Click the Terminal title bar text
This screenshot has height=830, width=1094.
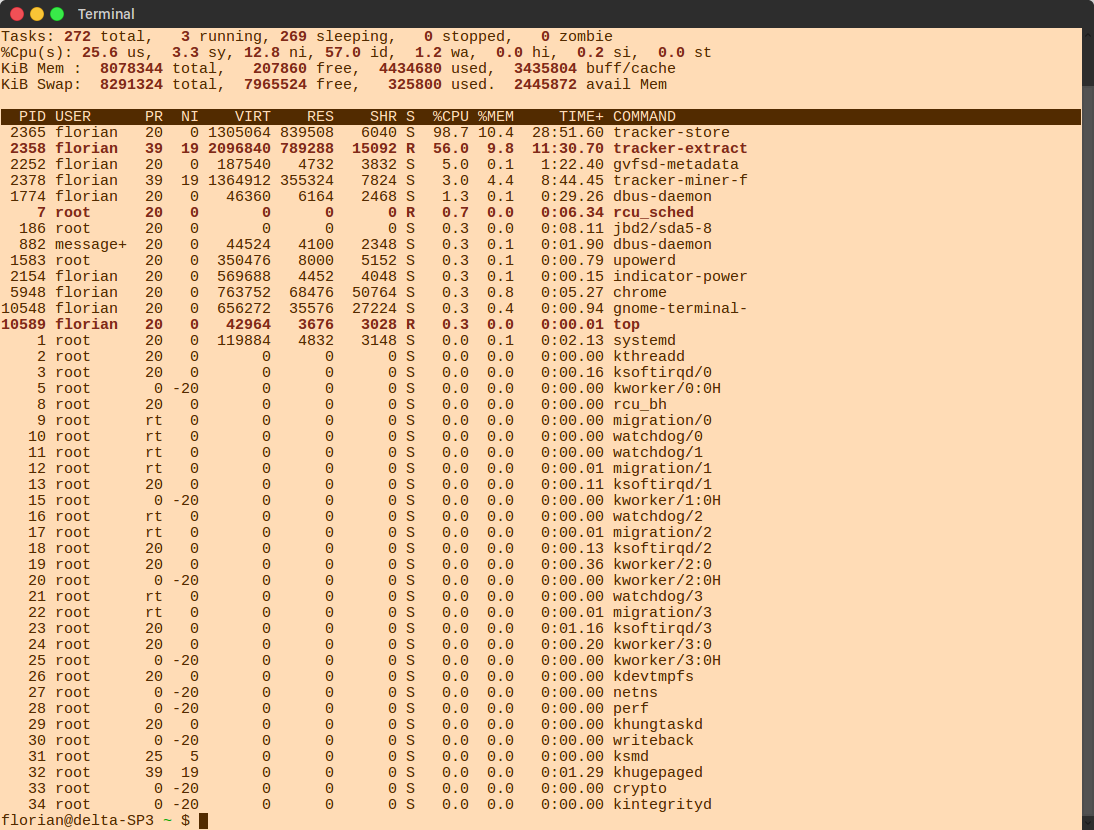pyautogui.click(x=106, y=14)
